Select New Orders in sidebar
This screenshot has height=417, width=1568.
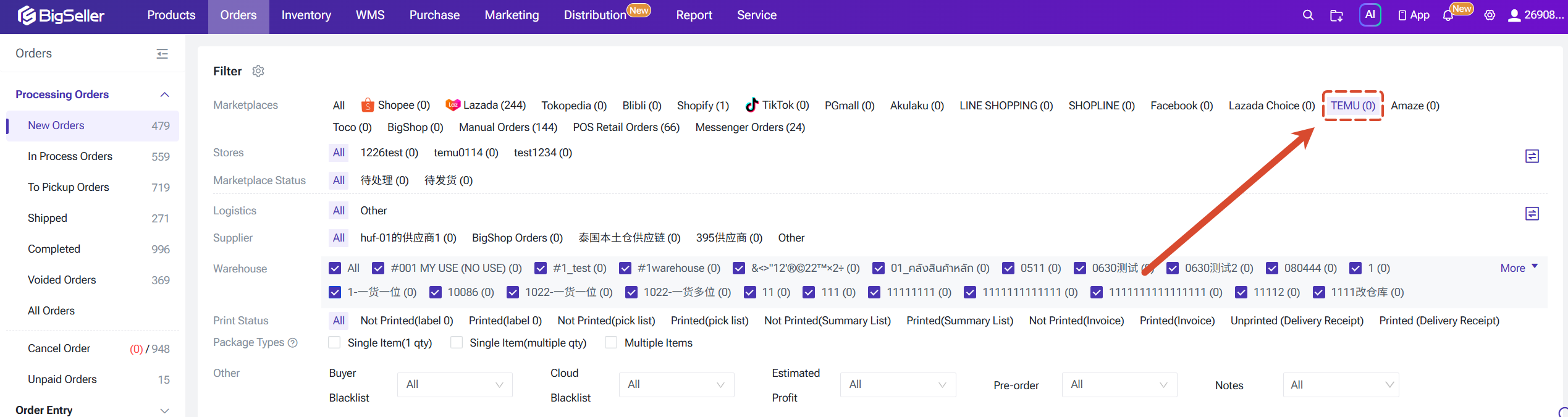[93, 126]
